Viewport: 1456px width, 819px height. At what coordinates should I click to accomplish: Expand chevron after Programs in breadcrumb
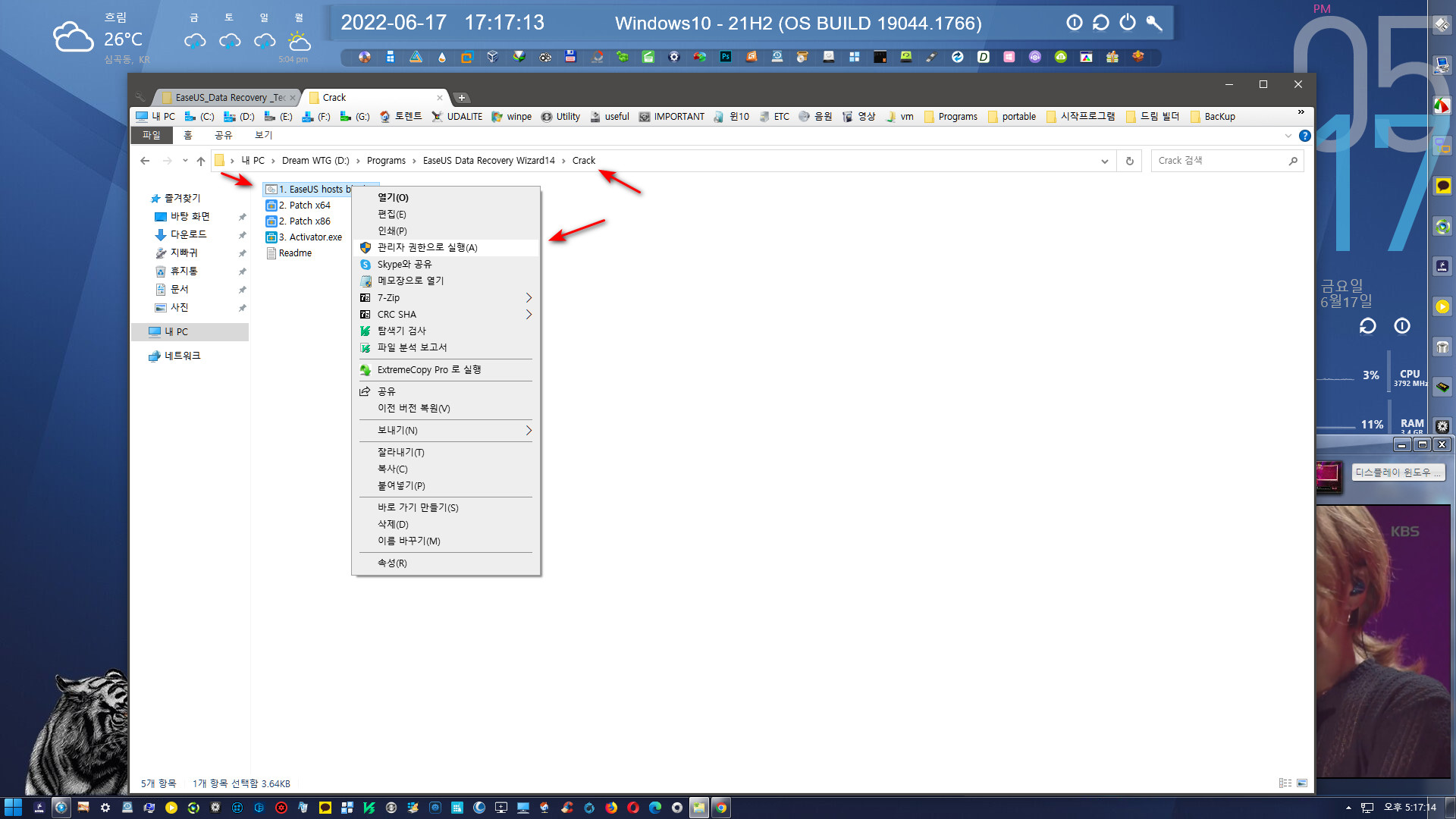[414, 161]
